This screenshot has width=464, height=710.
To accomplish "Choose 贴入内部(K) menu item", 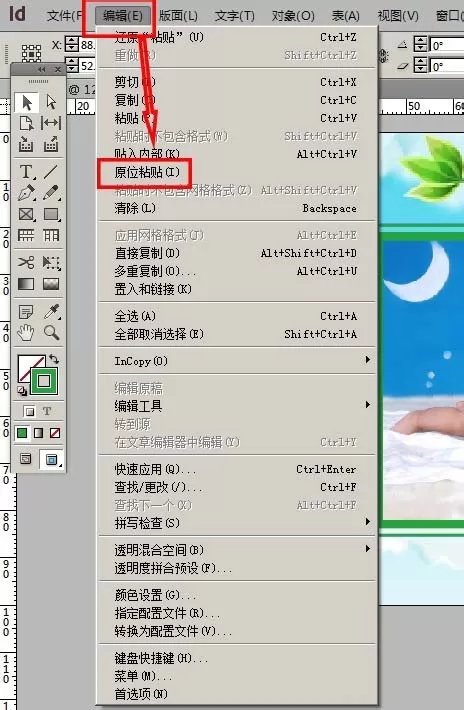I will (x=237, y=154).
